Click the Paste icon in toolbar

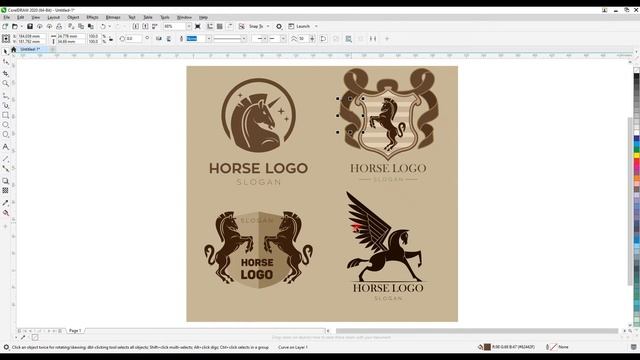pyautogui.click(x=91, y=26)
